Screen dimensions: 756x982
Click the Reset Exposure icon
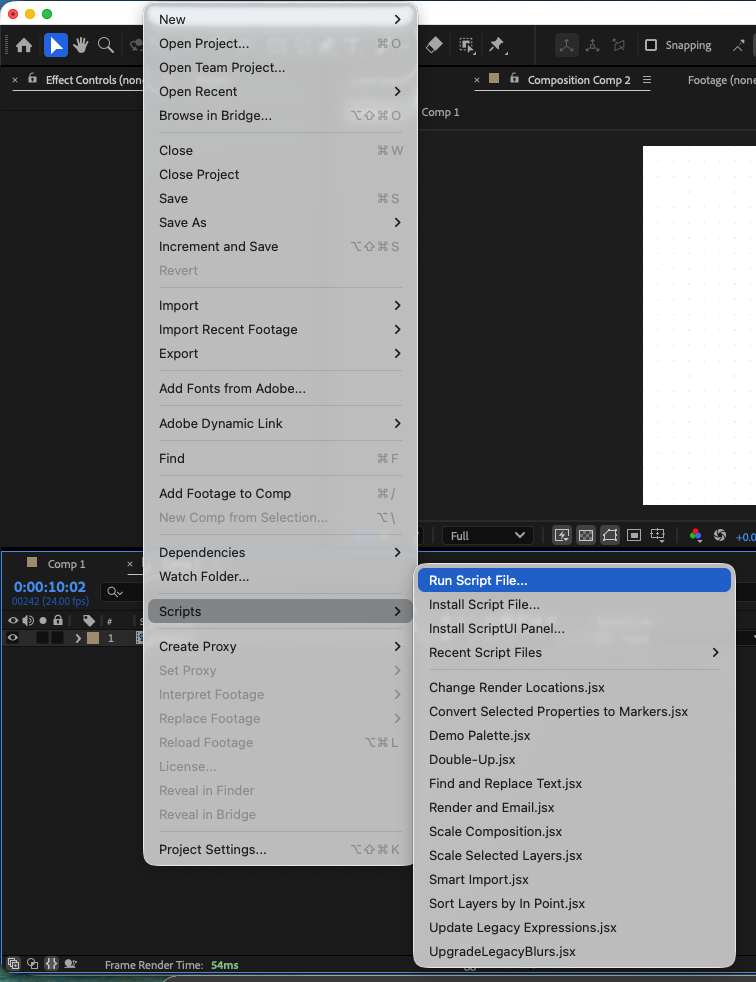pos(720,535)
